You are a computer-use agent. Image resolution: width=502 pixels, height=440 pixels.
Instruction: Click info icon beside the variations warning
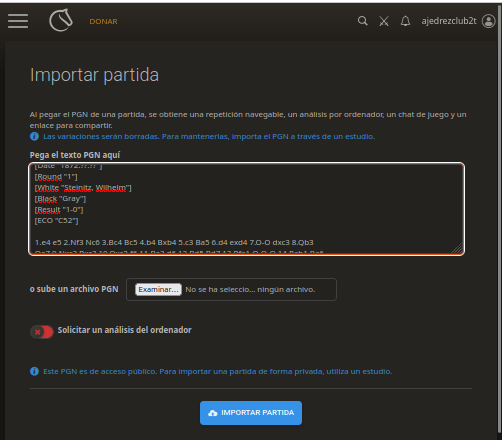pos(34,136)
